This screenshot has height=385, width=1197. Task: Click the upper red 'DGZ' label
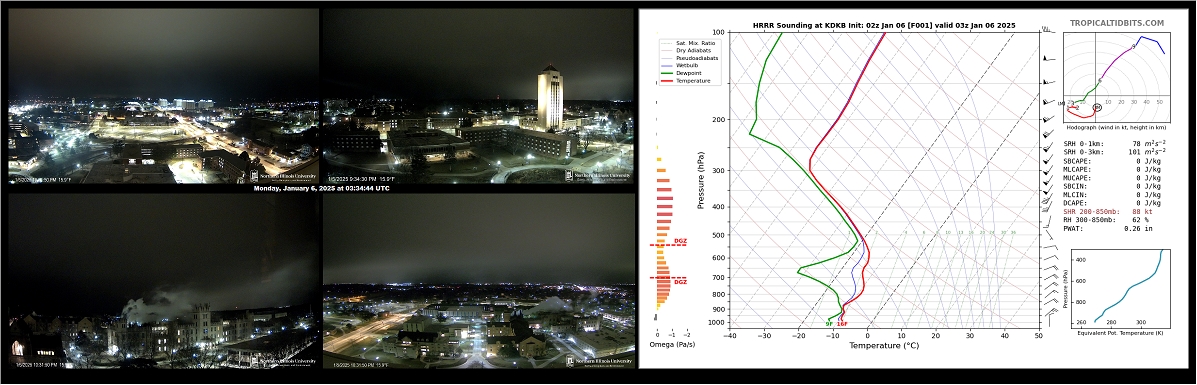(680, 241)
